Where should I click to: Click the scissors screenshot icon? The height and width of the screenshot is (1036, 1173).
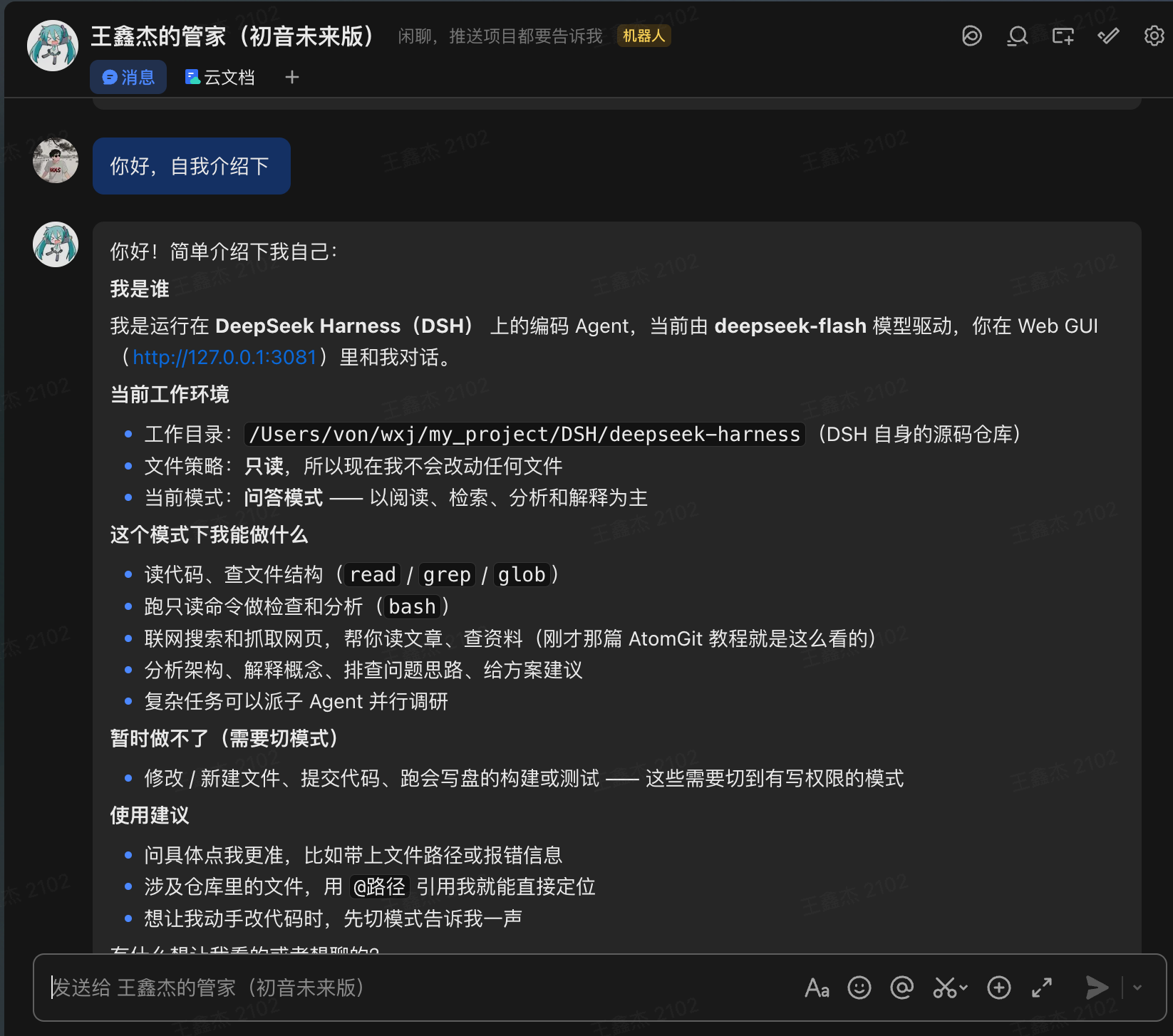click(945, 988)
